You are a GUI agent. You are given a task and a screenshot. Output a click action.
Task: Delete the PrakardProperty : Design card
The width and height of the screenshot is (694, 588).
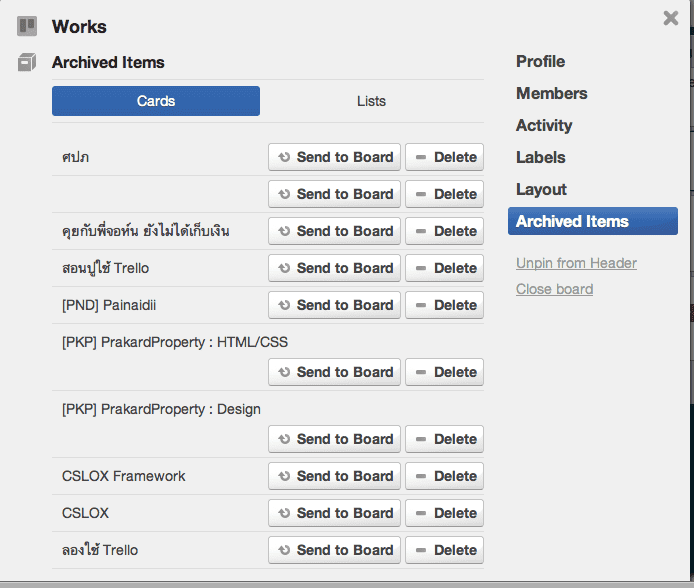click(444, 439)
